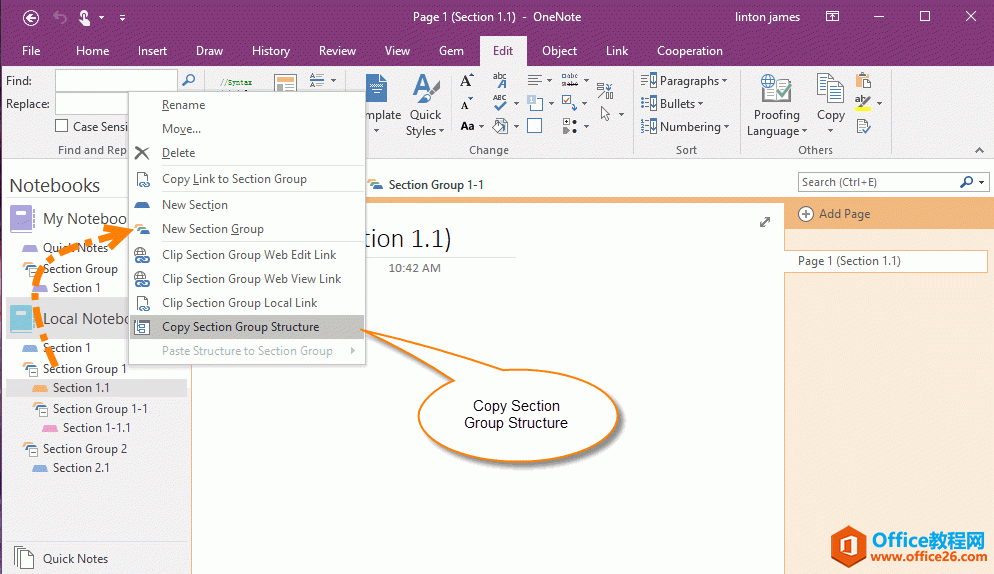Click the Undo arrow in title bar
The width and height of the screenshot is (994, 574).
[60, 17]
